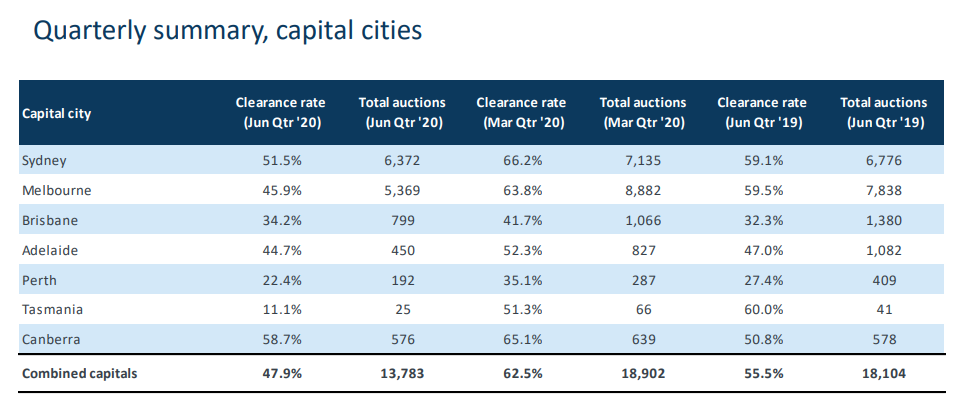This screenshot has width=955, height=411.
Task: Click the Clearance rate (Jun Qtr '19) header
Action: [762, 113]
